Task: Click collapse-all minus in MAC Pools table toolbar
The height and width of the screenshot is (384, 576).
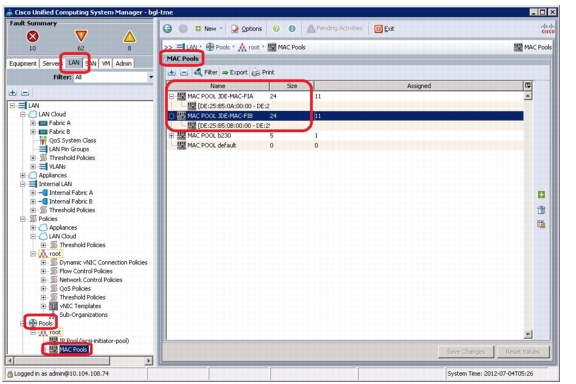Action: pyautogui.click(x=184, y=72)
